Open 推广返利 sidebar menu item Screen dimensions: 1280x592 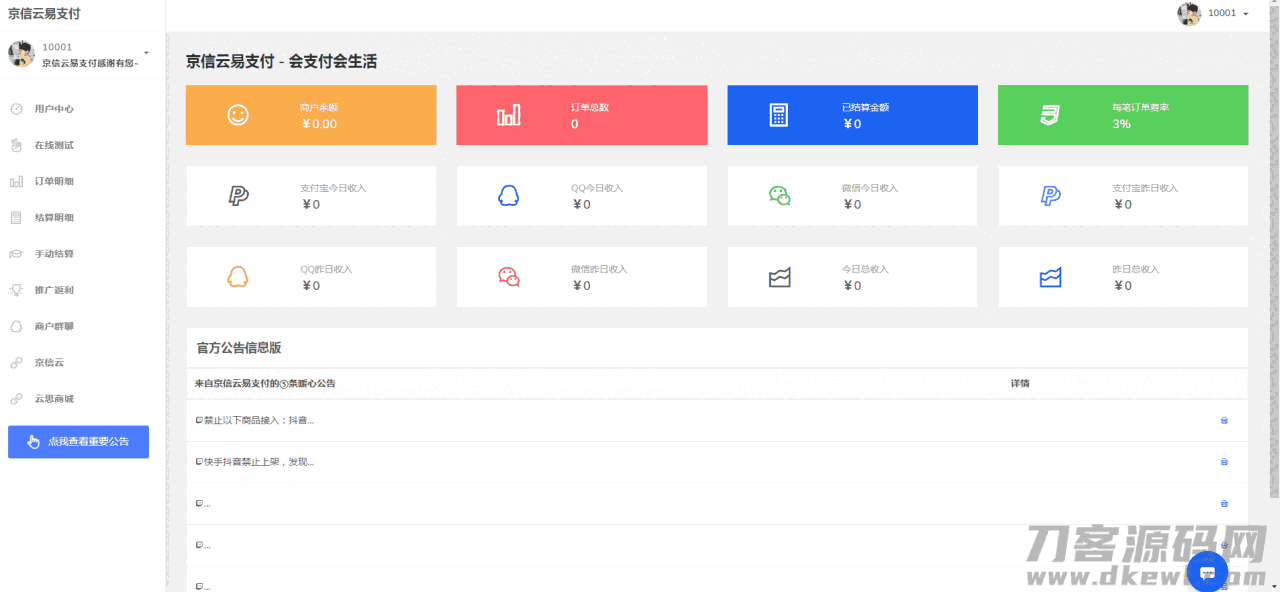(54, 290)
